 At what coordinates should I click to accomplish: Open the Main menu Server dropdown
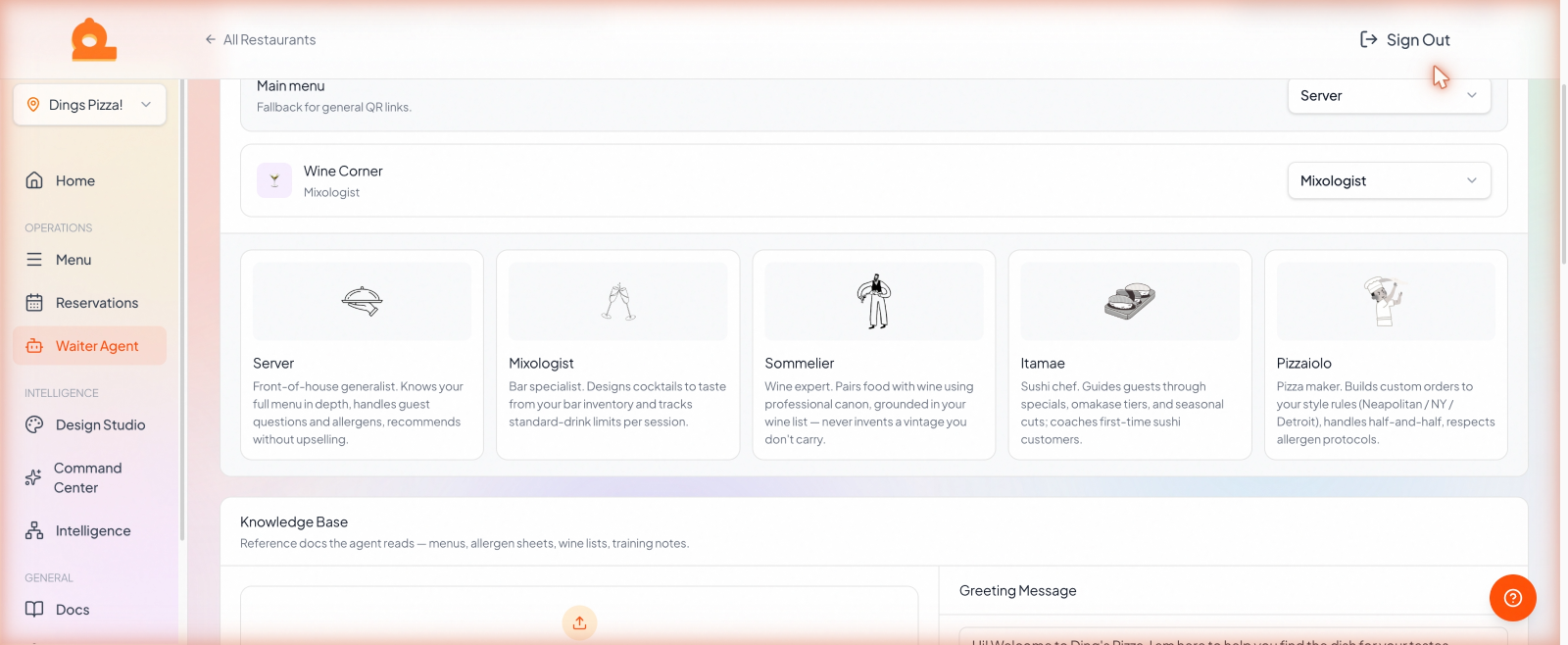click(1389, 96)
